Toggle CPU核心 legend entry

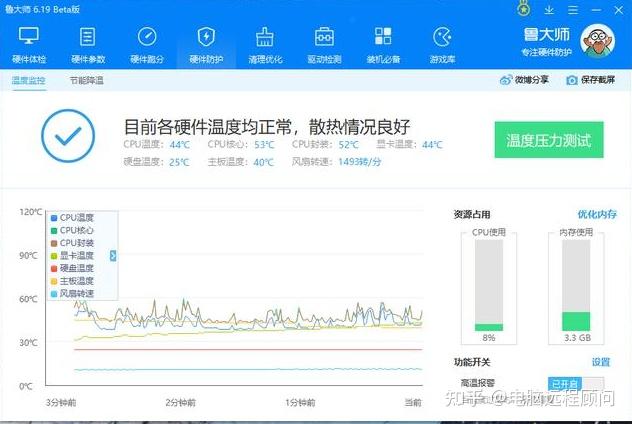click(72, 231)
